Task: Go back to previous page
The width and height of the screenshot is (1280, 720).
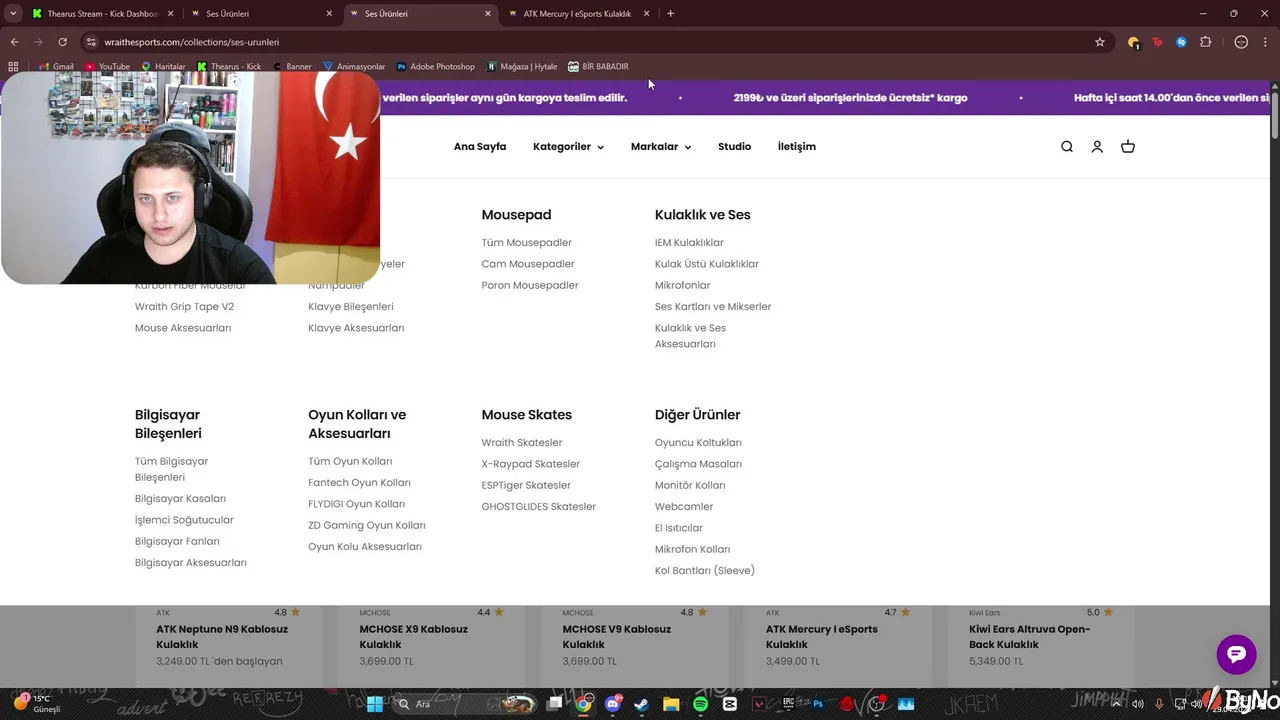Action: pos(14,42)
